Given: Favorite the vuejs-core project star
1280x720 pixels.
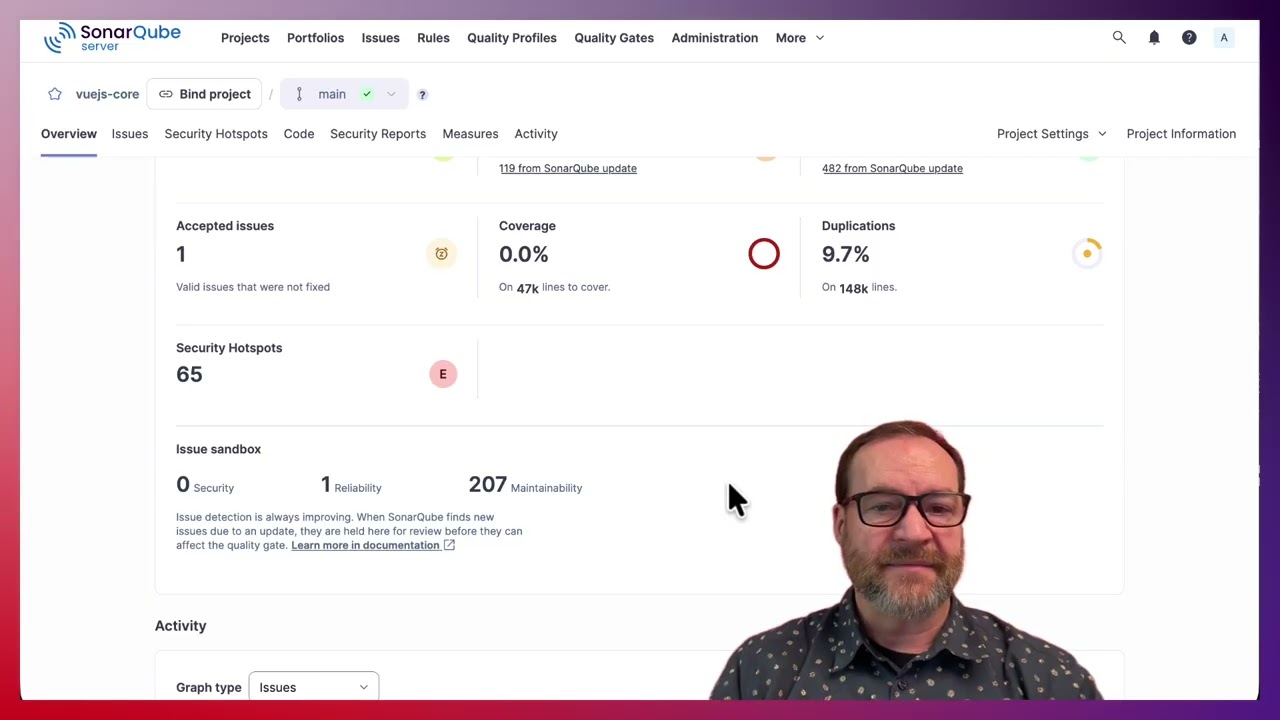Looking at the screenshot, I should (x=55, y=94).
